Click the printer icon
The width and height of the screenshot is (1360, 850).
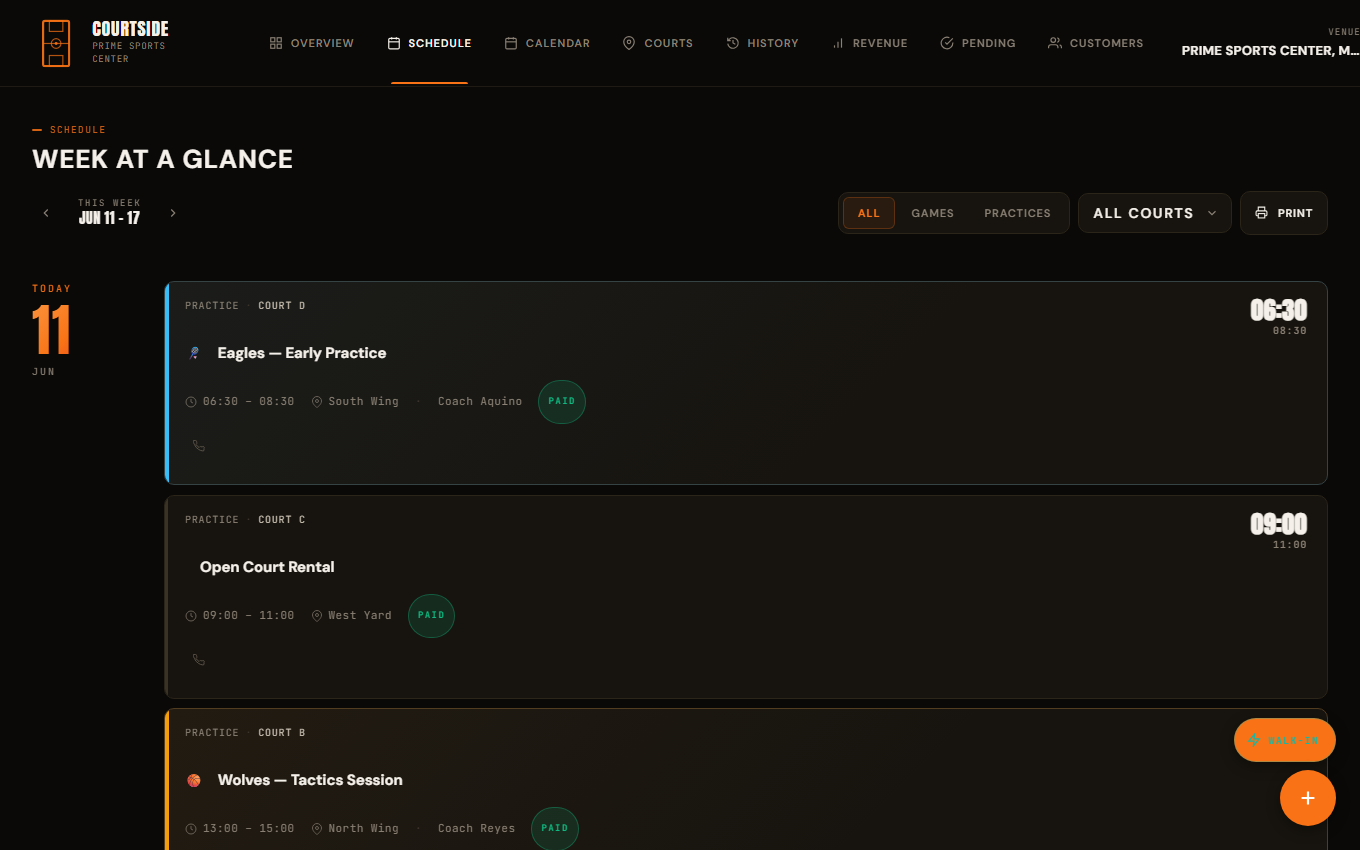coord(1262,213)
